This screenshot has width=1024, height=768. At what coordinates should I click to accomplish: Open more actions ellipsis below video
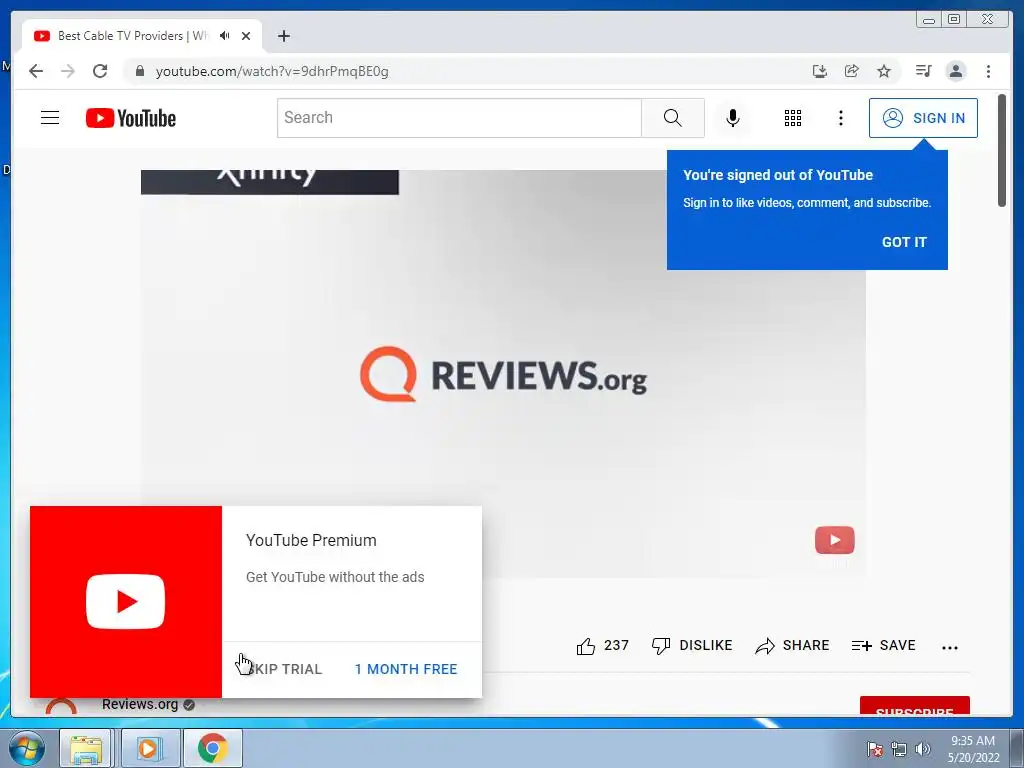pyautogui.click(x=950, y=647)
